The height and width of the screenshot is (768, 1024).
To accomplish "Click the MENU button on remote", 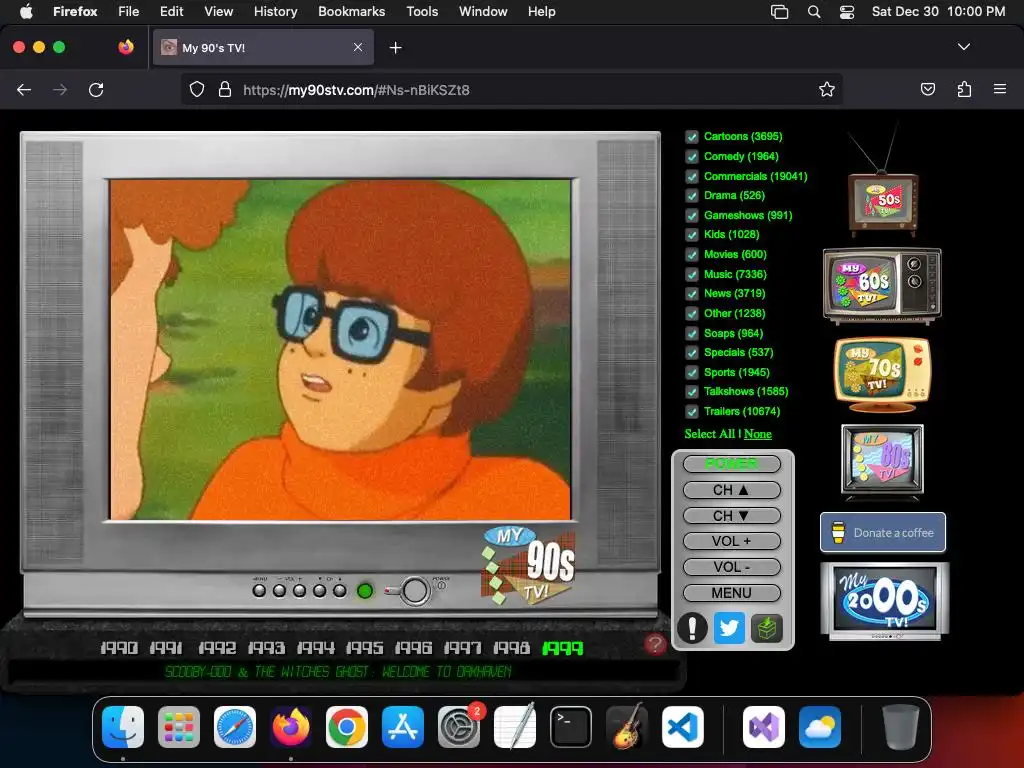I will (x=731, y=593).
